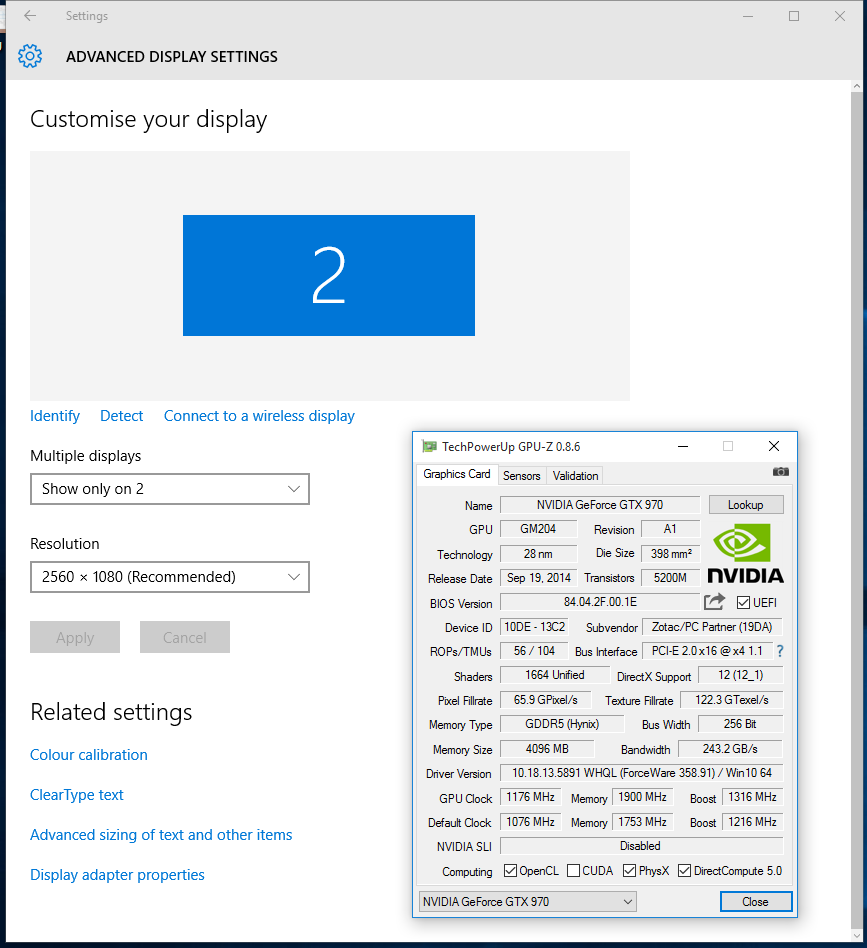The height and width of the screenshot is (948, 867).
Task: Click the Detect link
Action: tap(122, 416)
